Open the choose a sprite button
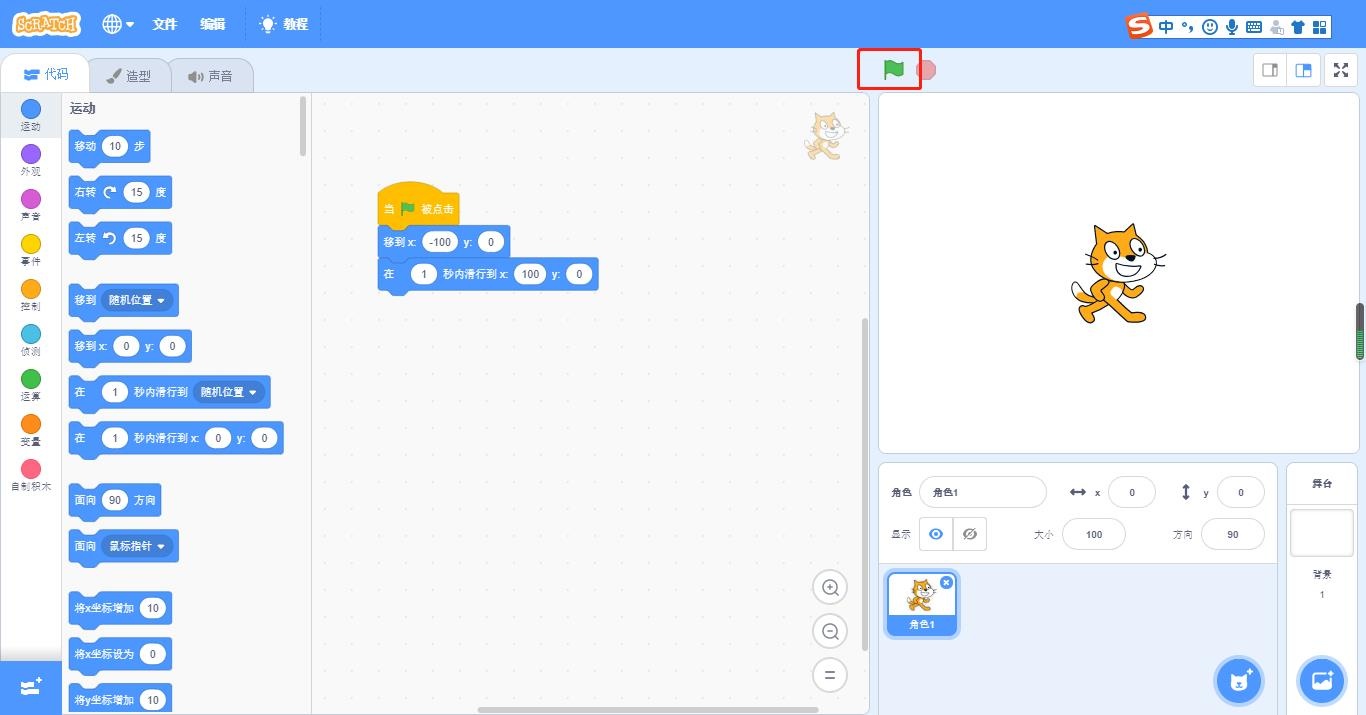The height and width of the screenshot is (715, 1366). [1238, 681]
